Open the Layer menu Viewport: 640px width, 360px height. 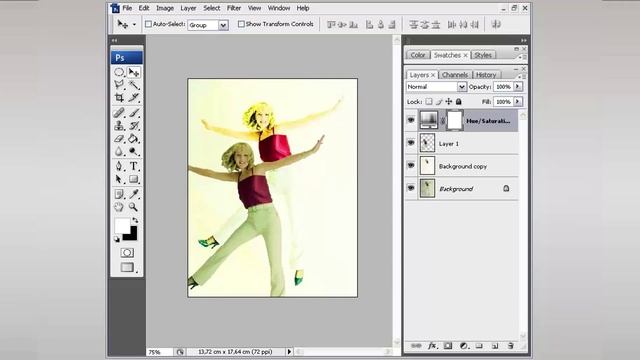pyautogui.click(x=188, y=8)
